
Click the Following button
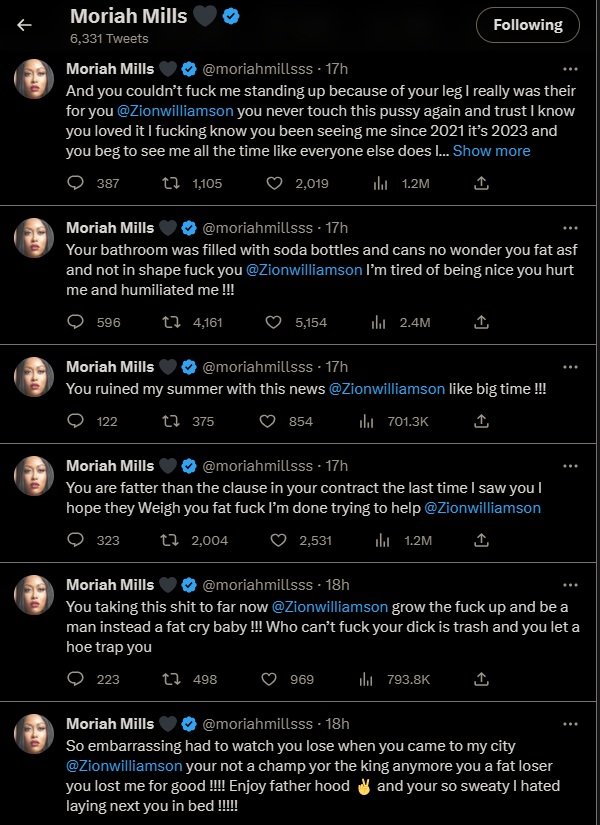click(527, 25)
